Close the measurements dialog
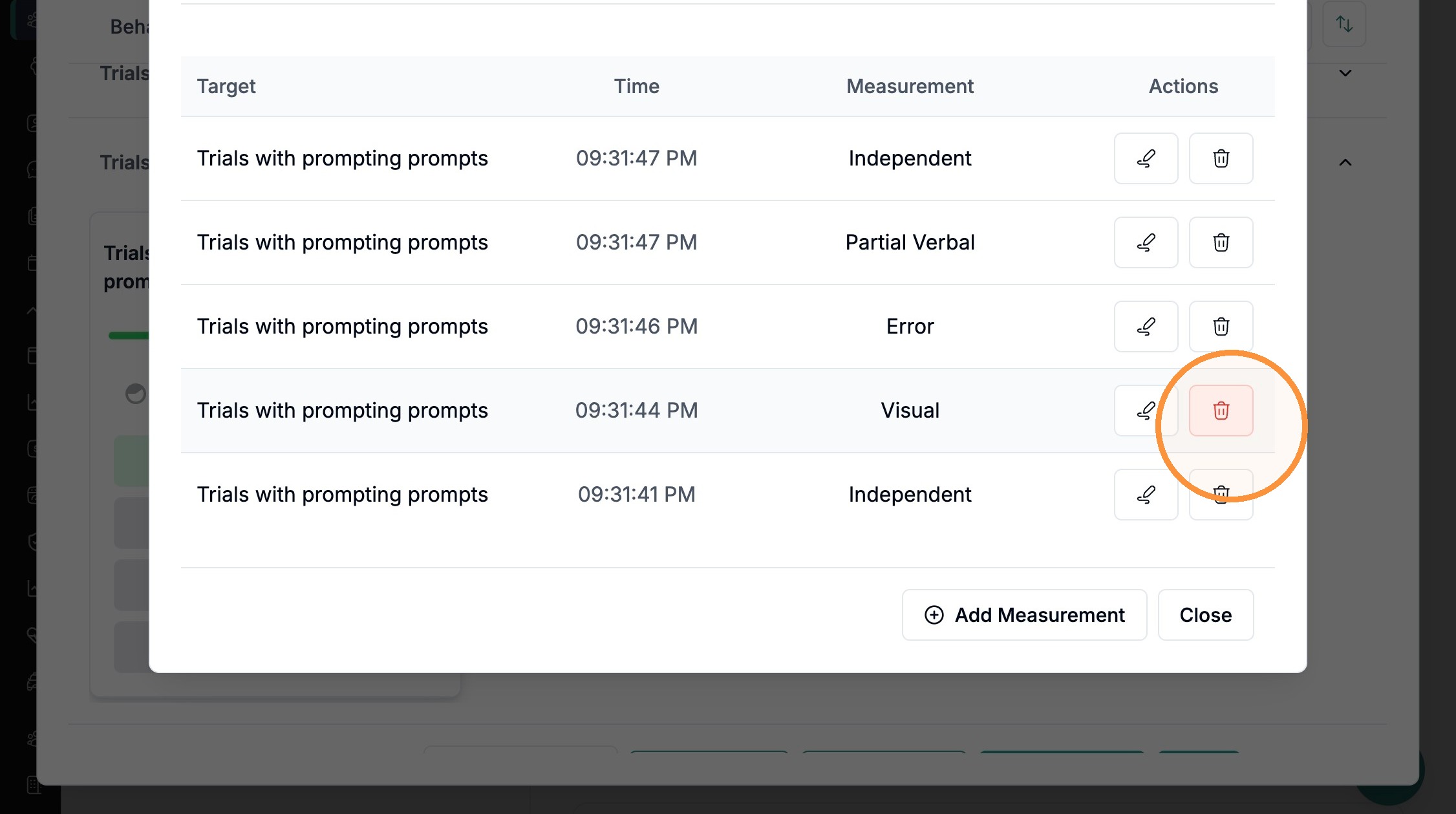The image size is (1456, 814). [x=1205, y=615]
